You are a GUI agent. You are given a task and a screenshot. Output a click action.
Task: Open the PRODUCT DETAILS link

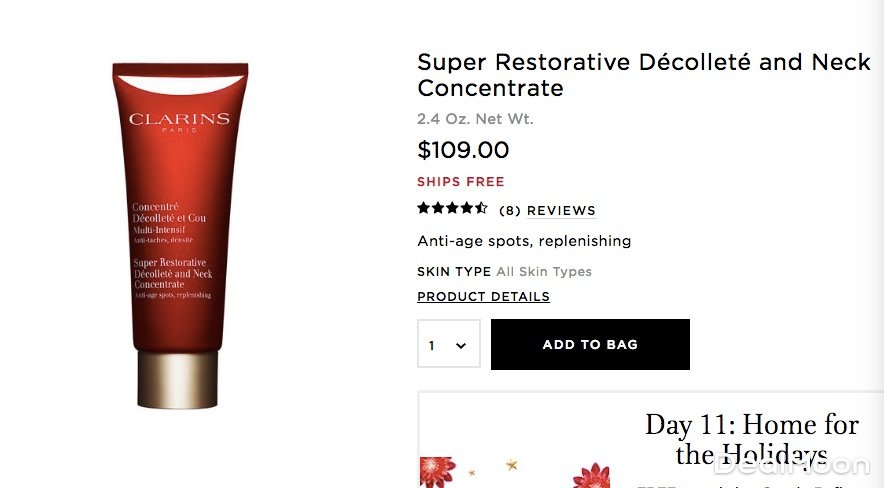pyautogui.click(x=483, y=296)
